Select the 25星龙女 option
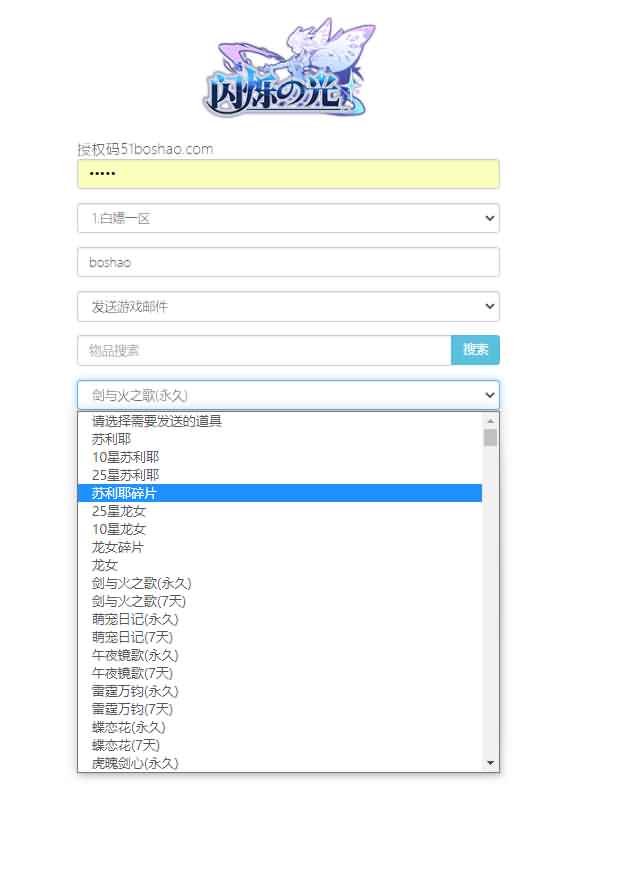Screen dimensions: 624x882 coord(119,511)
